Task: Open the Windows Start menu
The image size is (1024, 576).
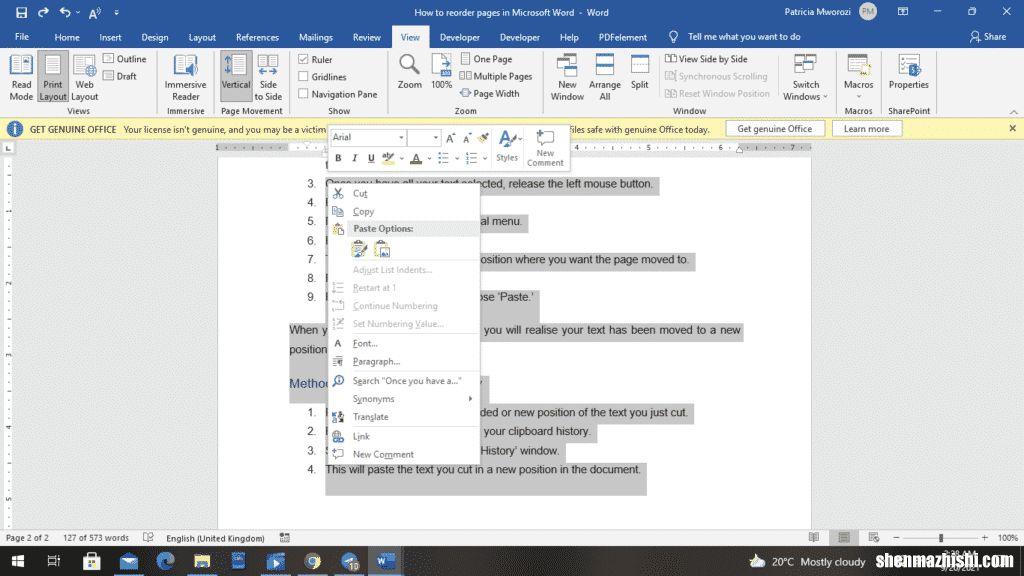Action: tap(18, 561)
